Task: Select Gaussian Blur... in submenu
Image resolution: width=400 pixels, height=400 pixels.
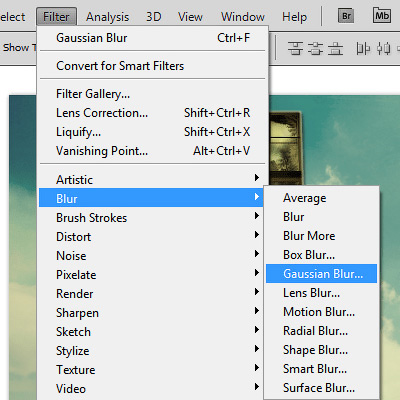Action: 321,274
